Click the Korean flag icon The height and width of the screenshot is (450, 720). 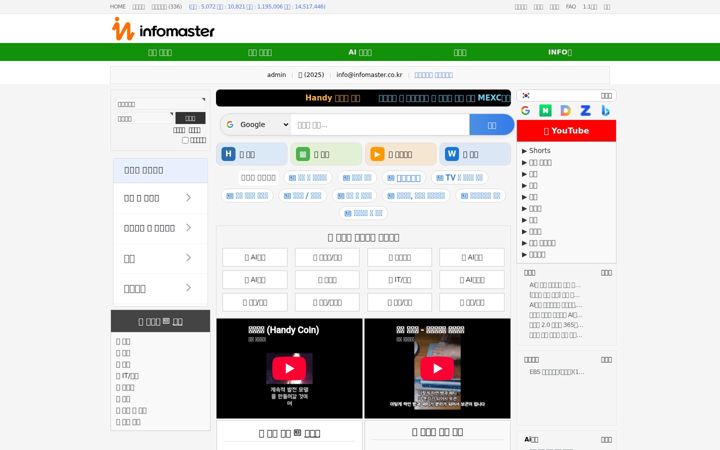click(x=526, y=96)
